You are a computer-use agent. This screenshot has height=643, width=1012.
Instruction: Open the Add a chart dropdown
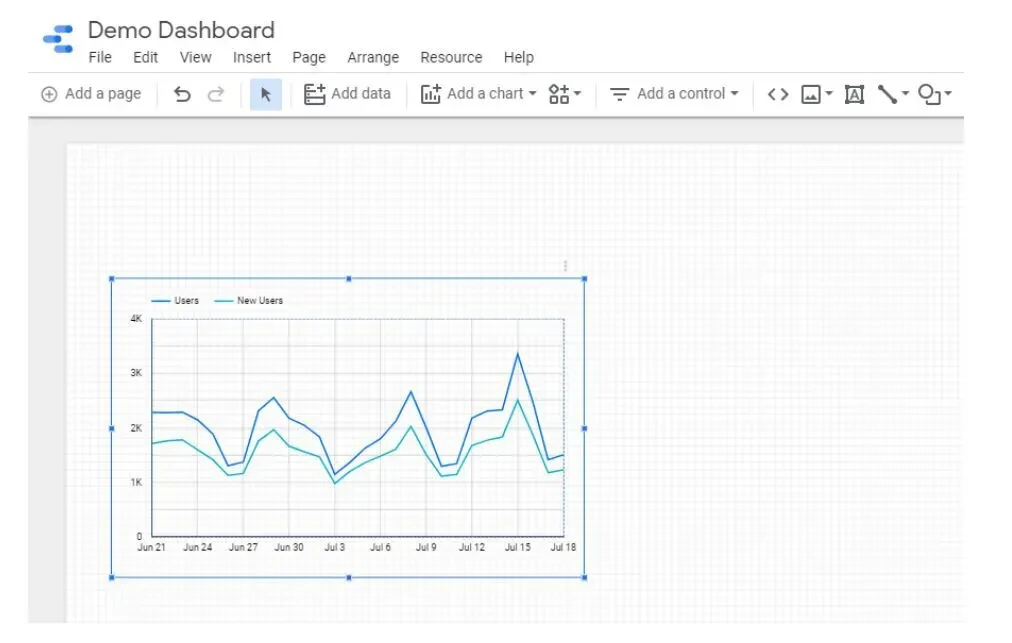[x=480, y=93]
